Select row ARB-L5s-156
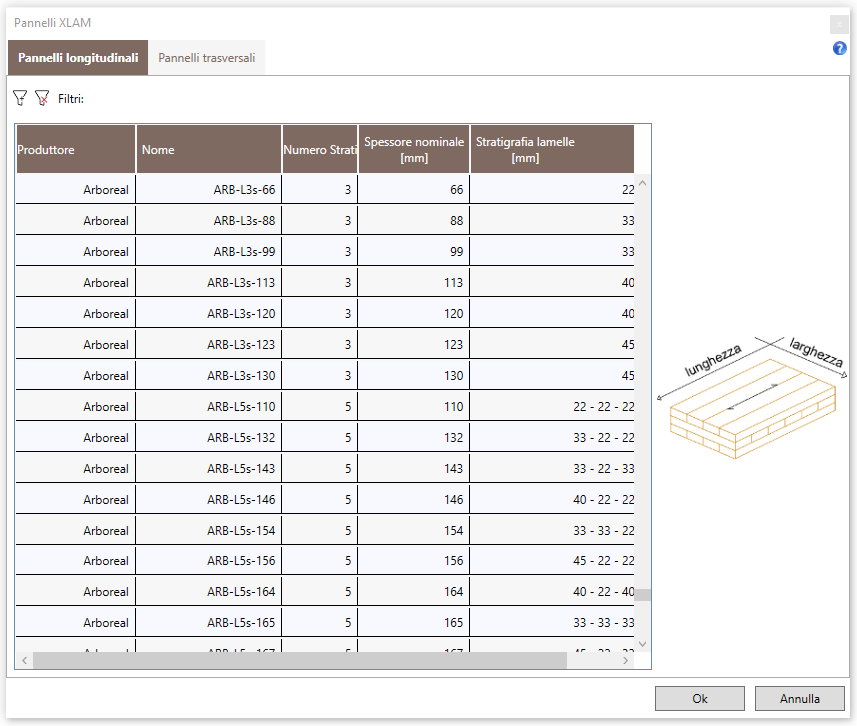Viewport: 857px width, 726px height. click(325, 560)
